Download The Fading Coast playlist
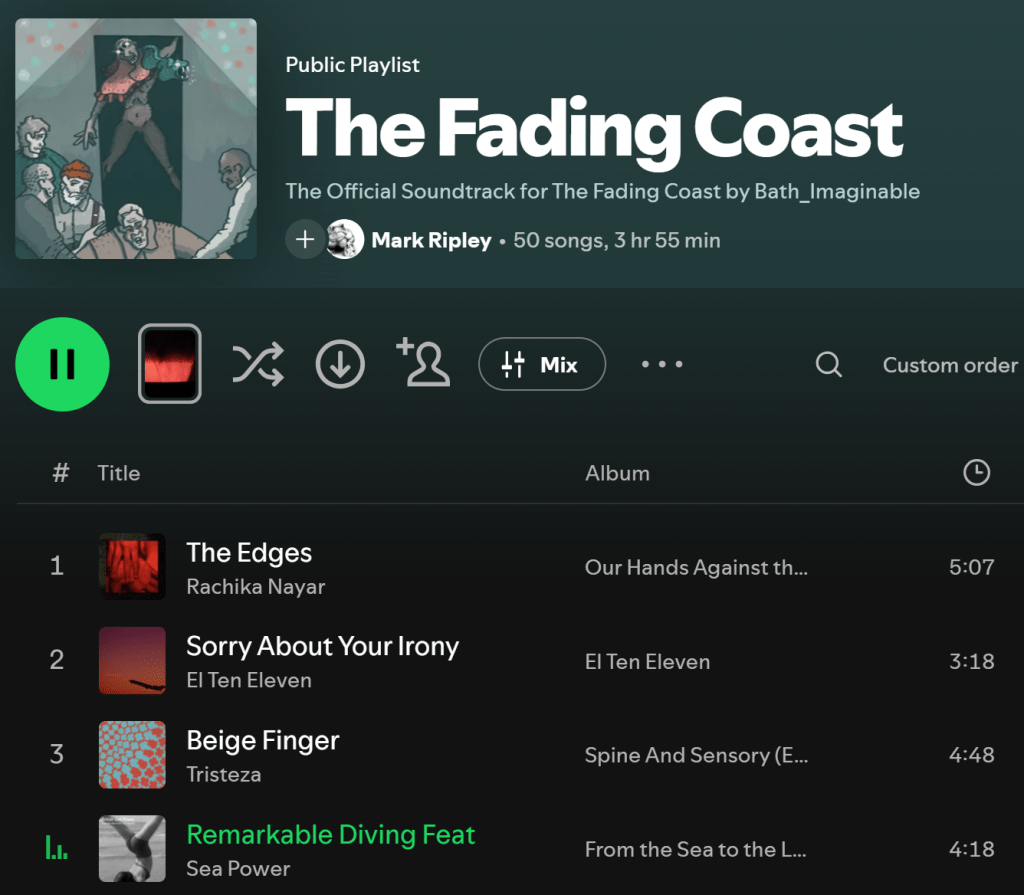 [x=340, y=364]
